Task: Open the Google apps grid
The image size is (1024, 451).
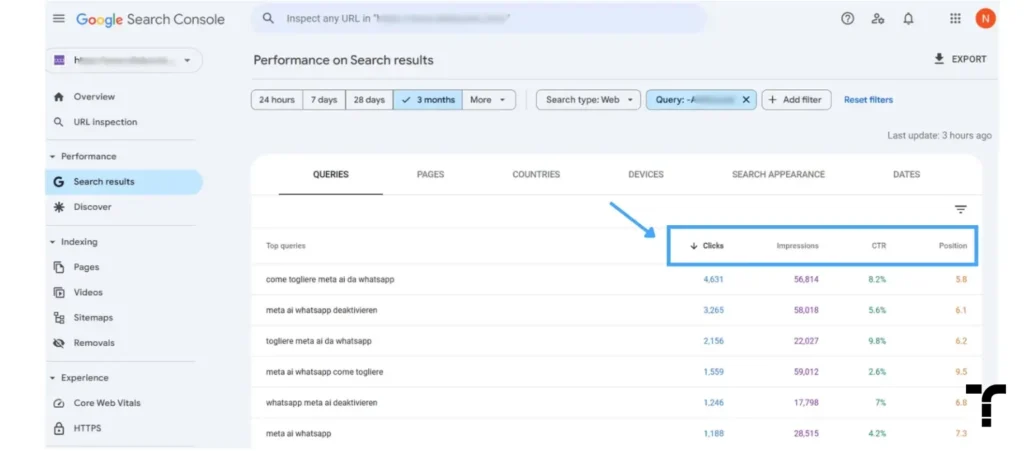Action: 955,19
